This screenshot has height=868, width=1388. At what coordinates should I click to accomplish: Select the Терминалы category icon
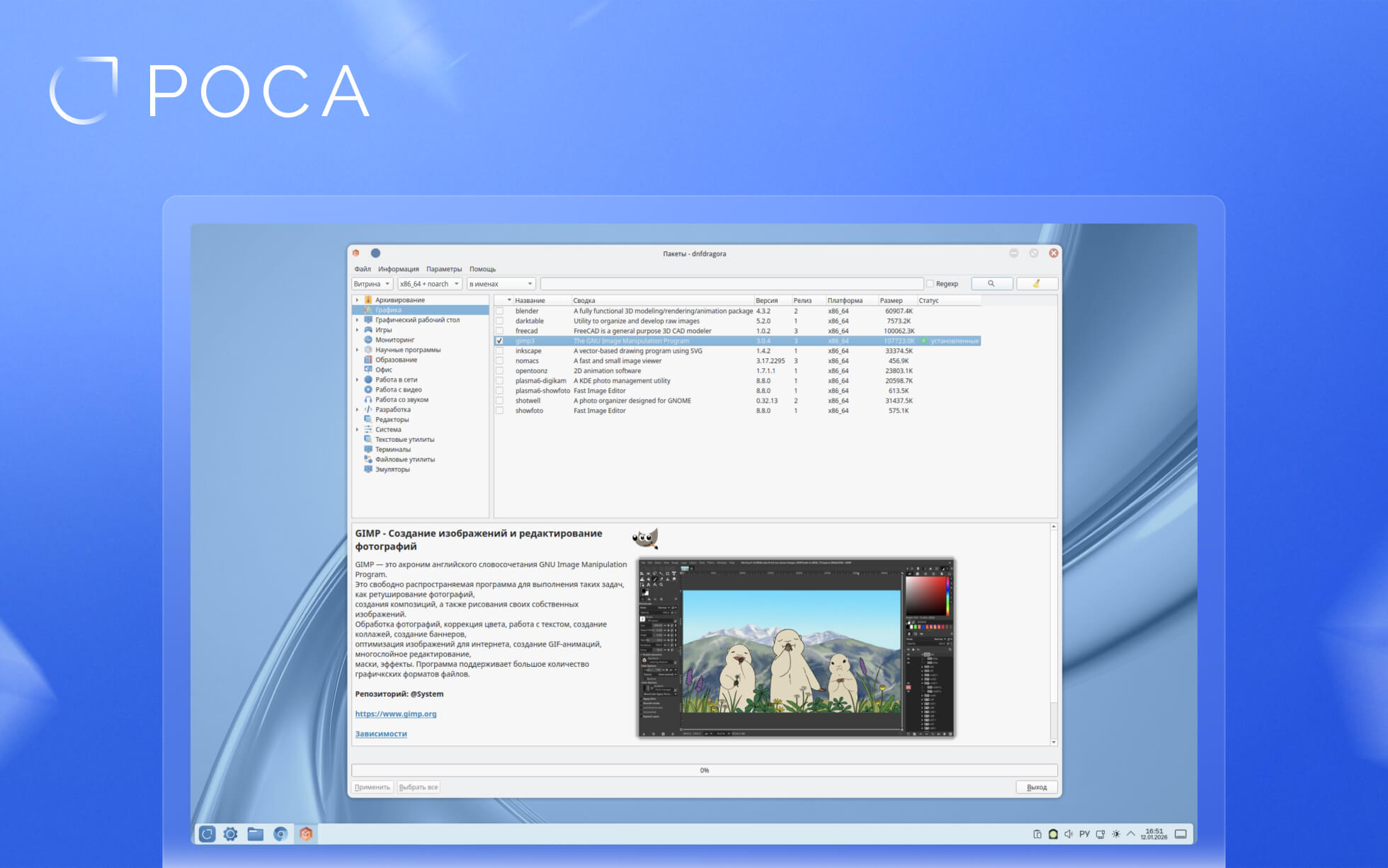click(x=368, y=450)
